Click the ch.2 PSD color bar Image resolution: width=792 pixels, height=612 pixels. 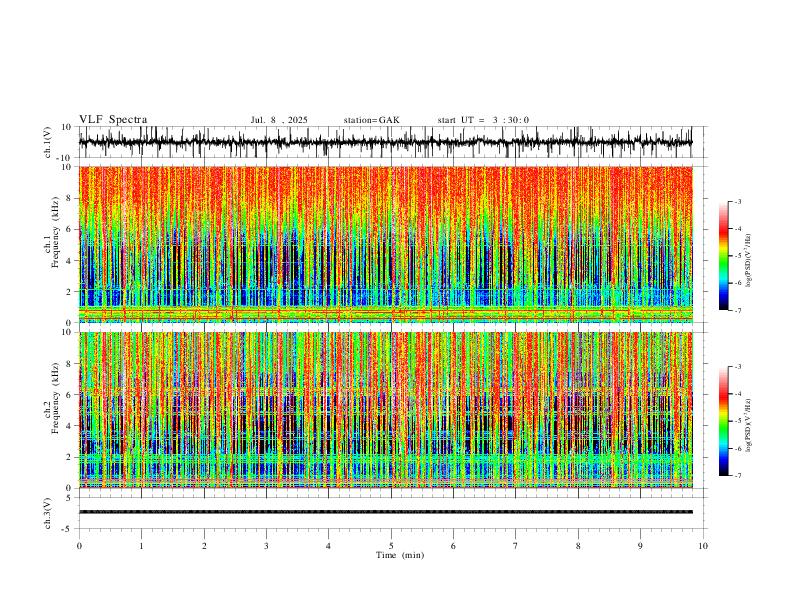click(723, 421)
